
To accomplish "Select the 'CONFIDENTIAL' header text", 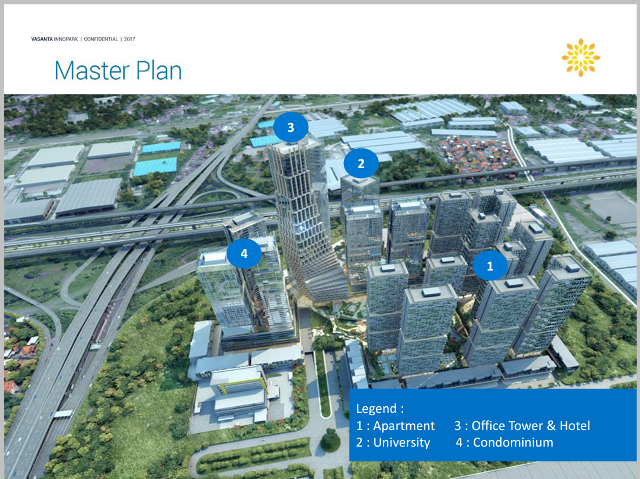I will point(100,39).
